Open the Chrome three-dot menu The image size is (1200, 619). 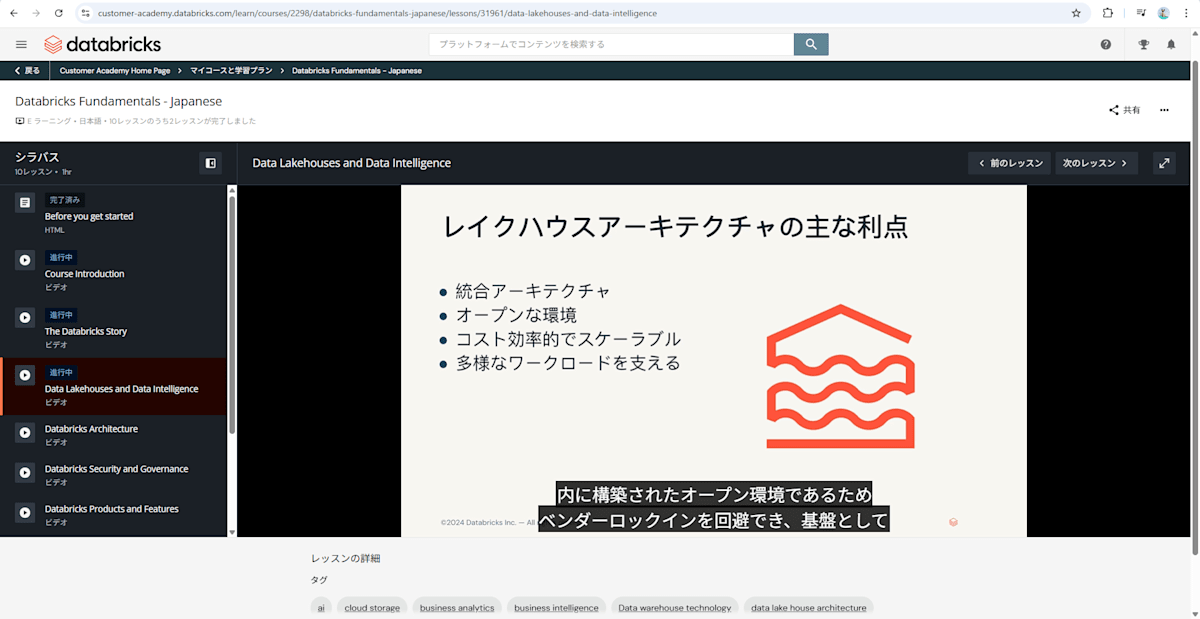tap(1186, 13)
